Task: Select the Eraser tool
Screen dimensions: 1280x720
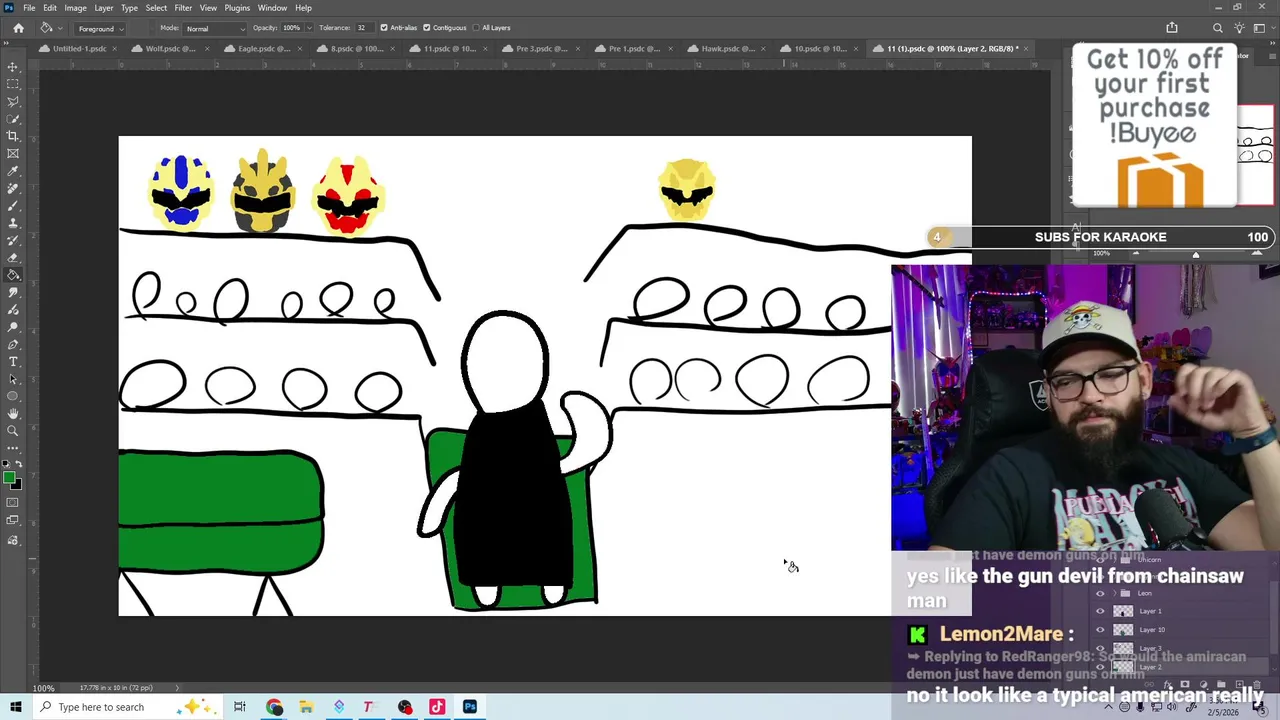Action: 13,257
